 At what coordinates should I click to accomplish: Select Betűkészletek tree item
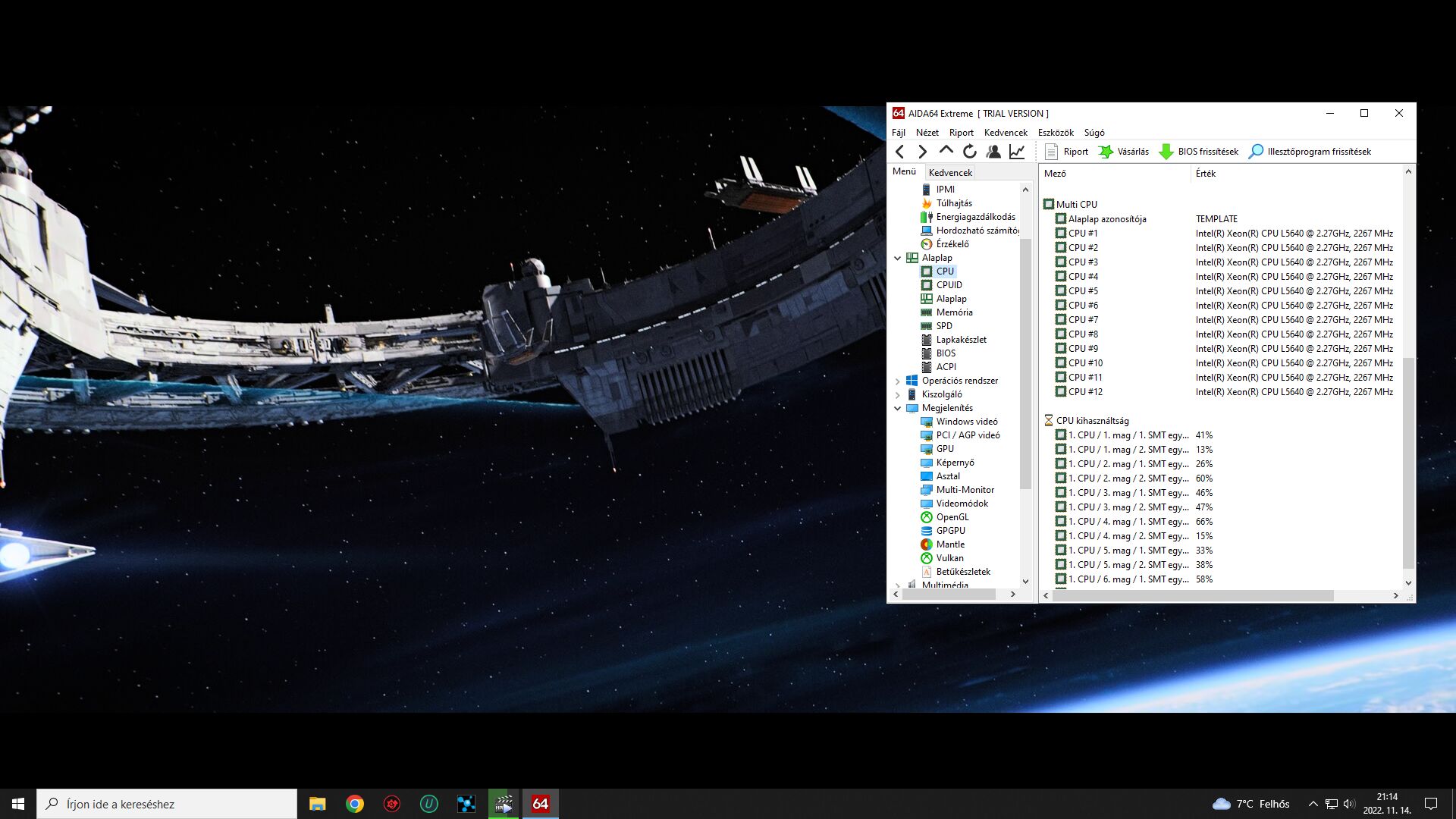tap(955, 572)
